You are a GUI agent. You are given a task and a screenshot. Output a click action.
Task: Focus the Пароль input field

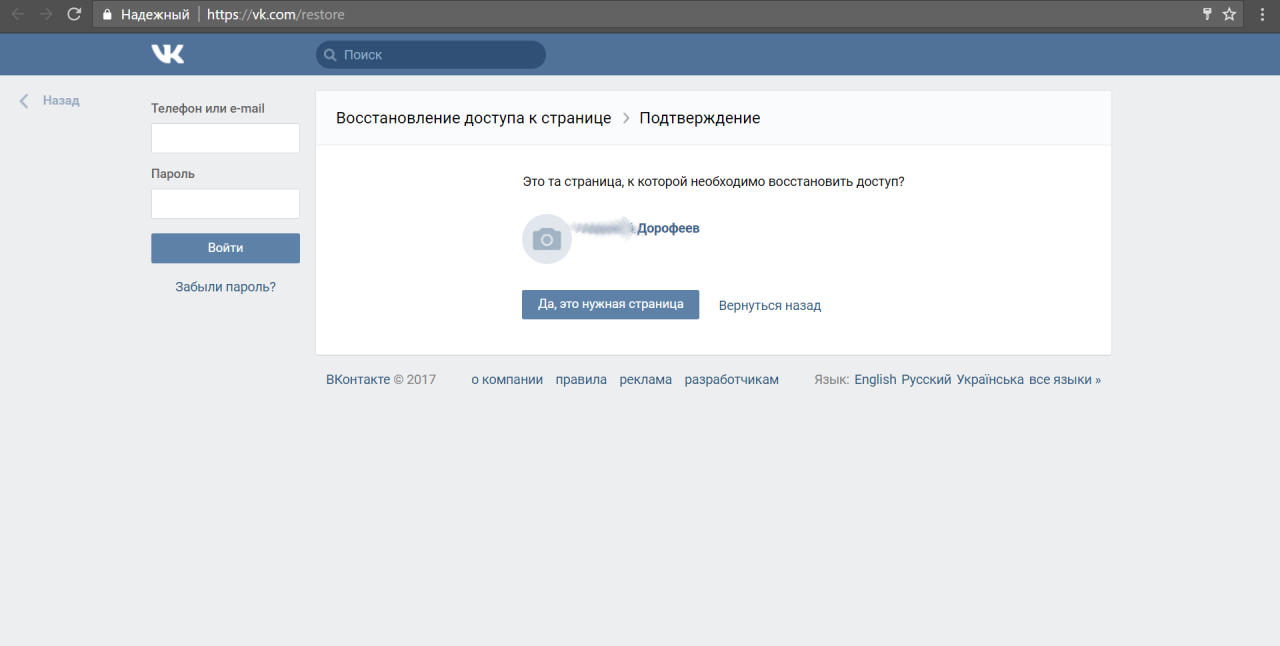[x=225, y=204]
